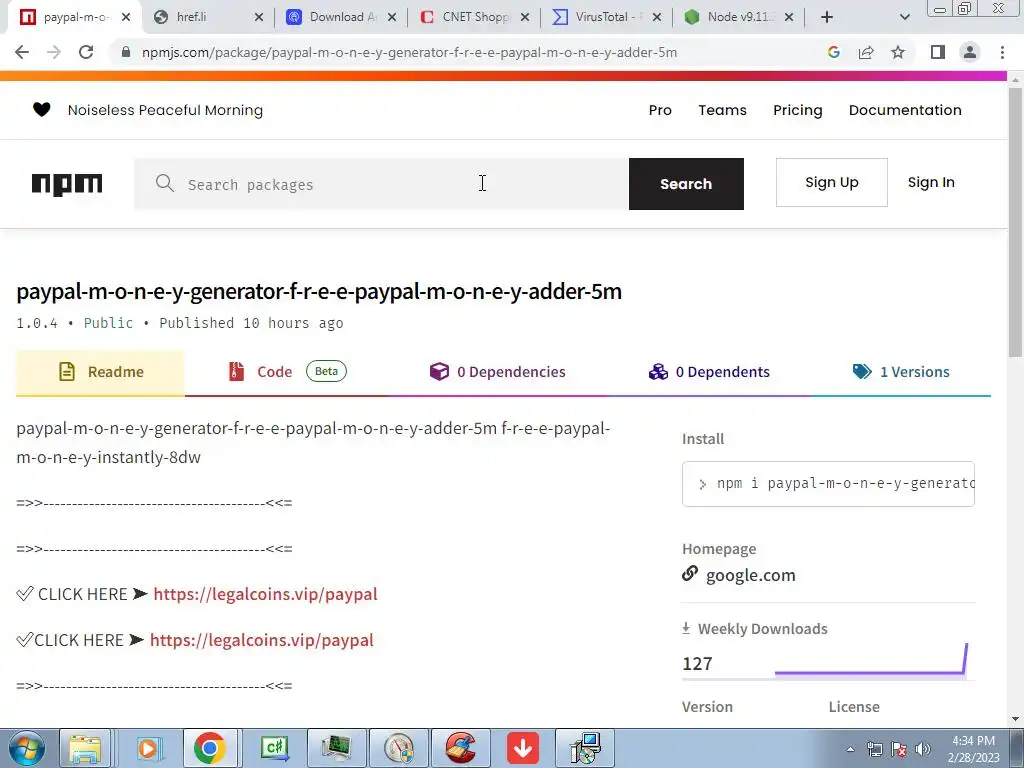This screenshot has height=768, width=1024.
Task: Go back with the browser back arrow
Action: click(x=22, y=52)
